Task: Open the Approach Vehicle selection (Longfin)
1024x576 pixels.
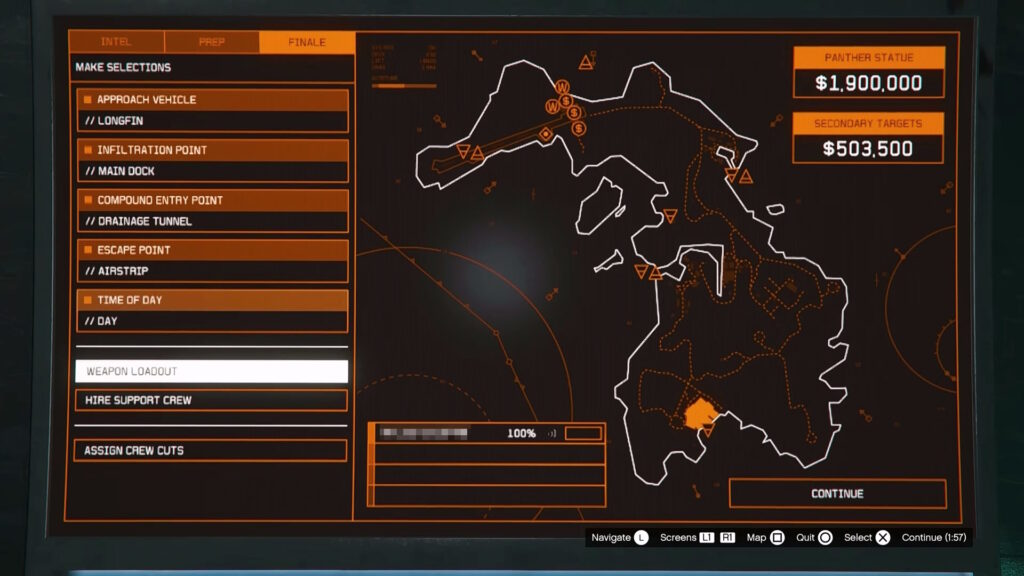Action: coord(212,110)
